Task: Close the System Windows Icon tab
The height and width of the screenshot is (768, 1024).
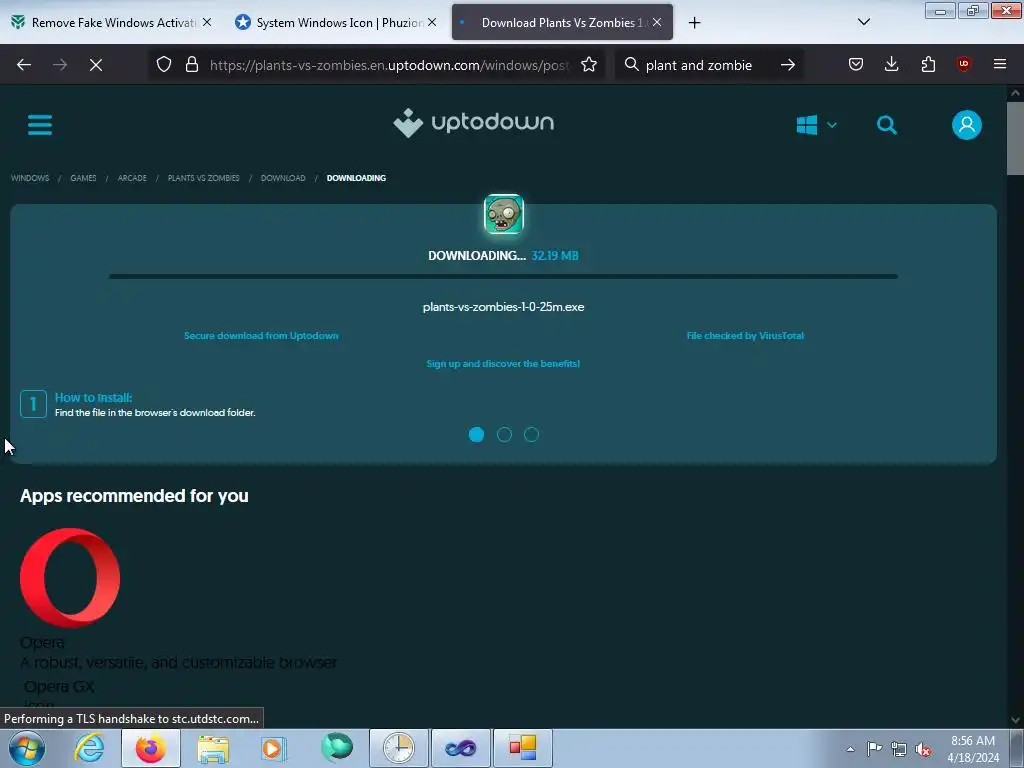Action: pos(432,22)
